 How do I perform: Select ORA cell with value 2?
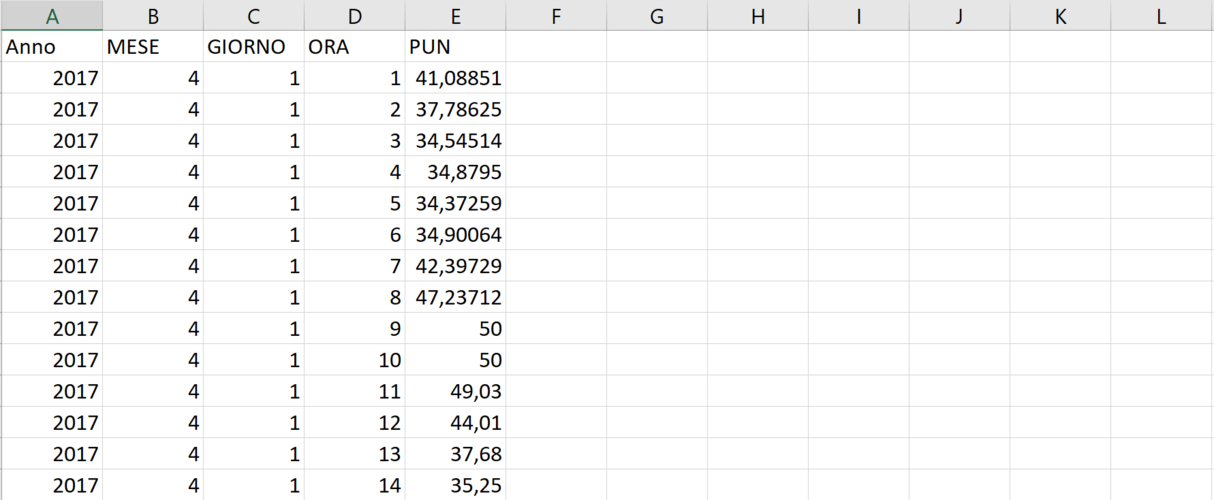click(355, 109)
